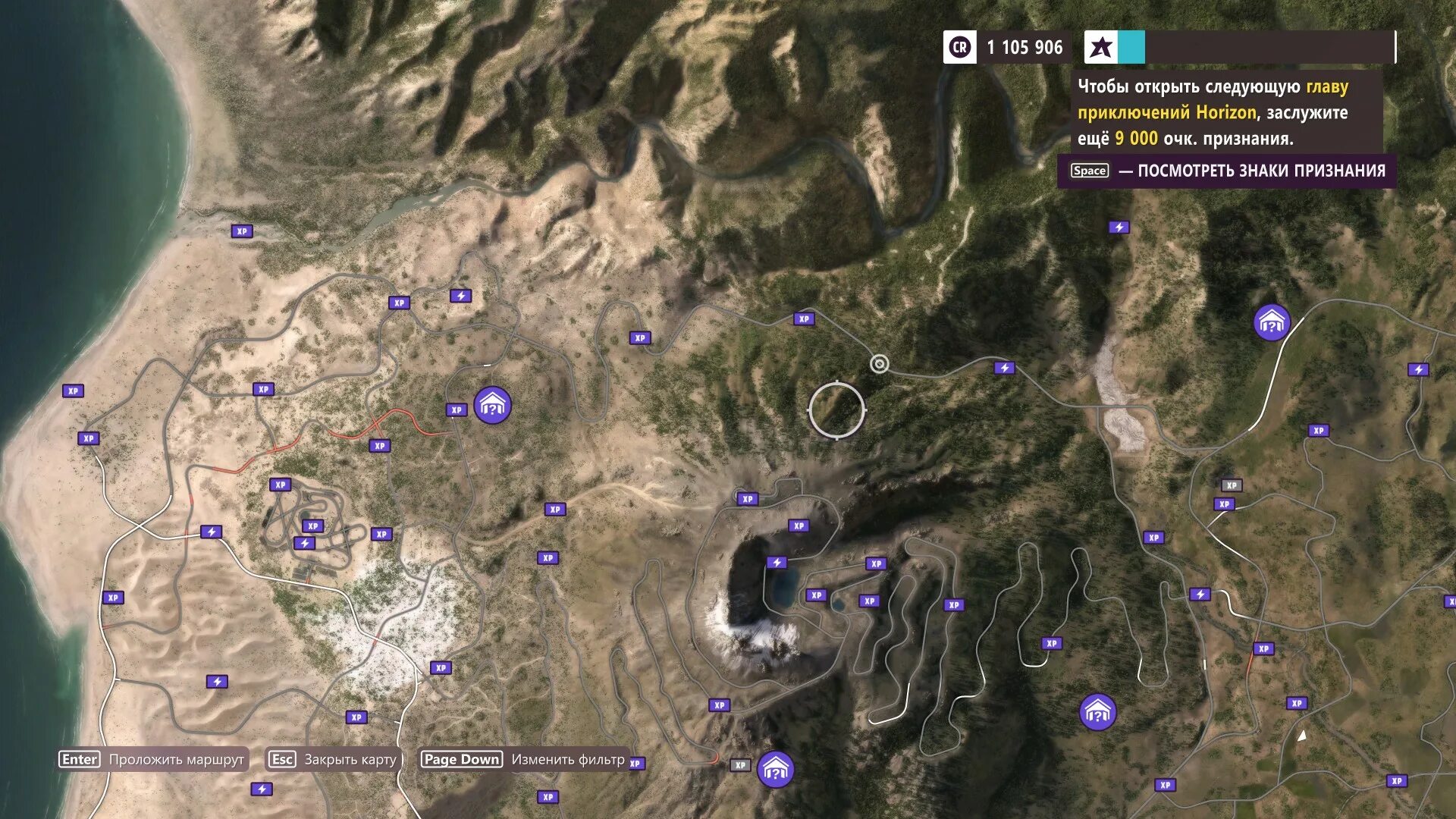Select fast travel board just east of waypoint ring
This screenshot has height=819, width=1456.
(1005, 368)
